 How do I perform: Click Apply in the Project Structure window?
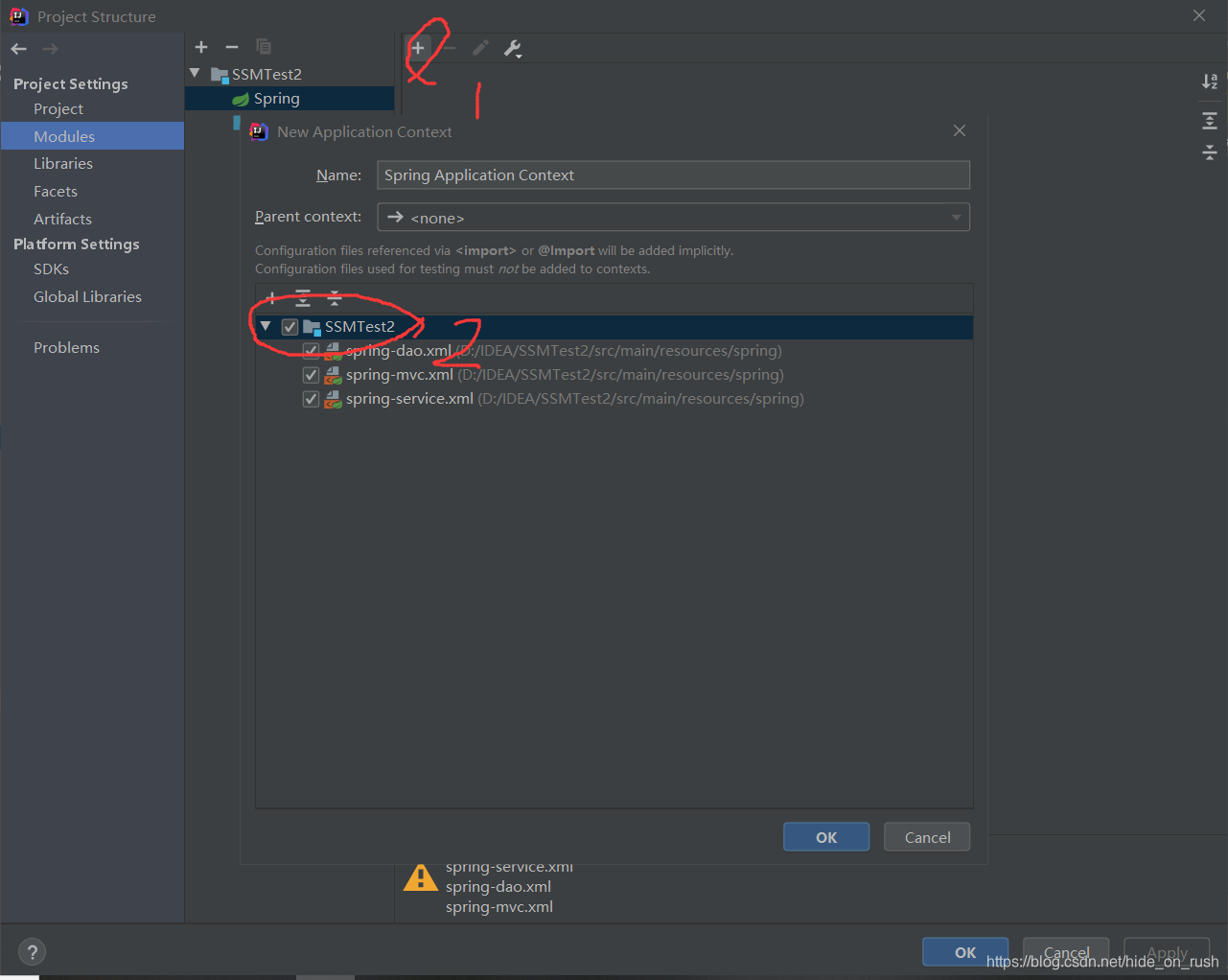point(1167,952)
